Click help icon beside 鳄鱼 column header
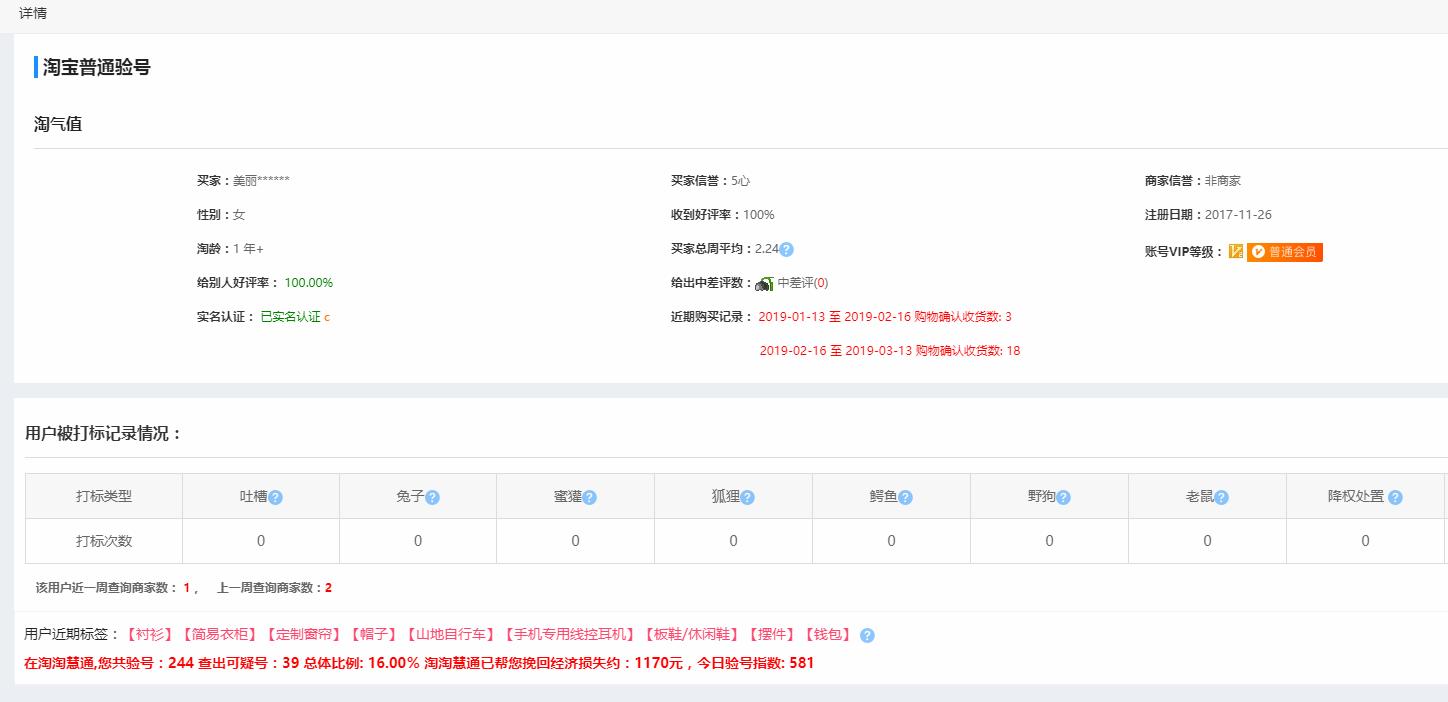1448x702 pixels. (906, 497)
